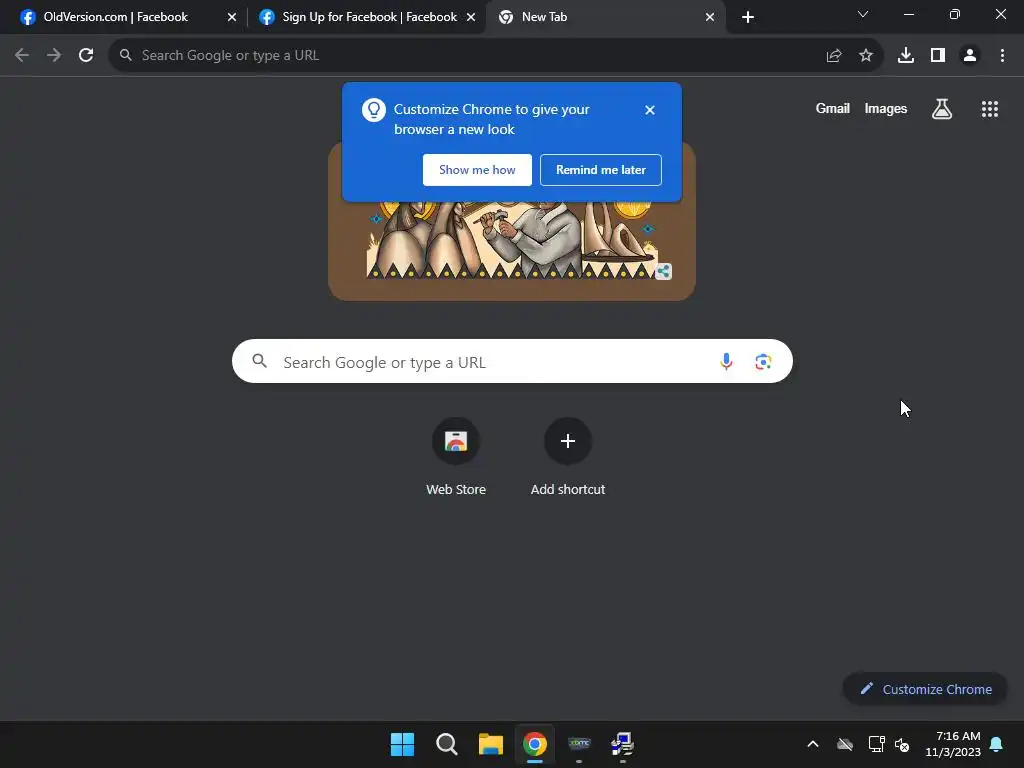Close the New Tab tab

(710, 17)
